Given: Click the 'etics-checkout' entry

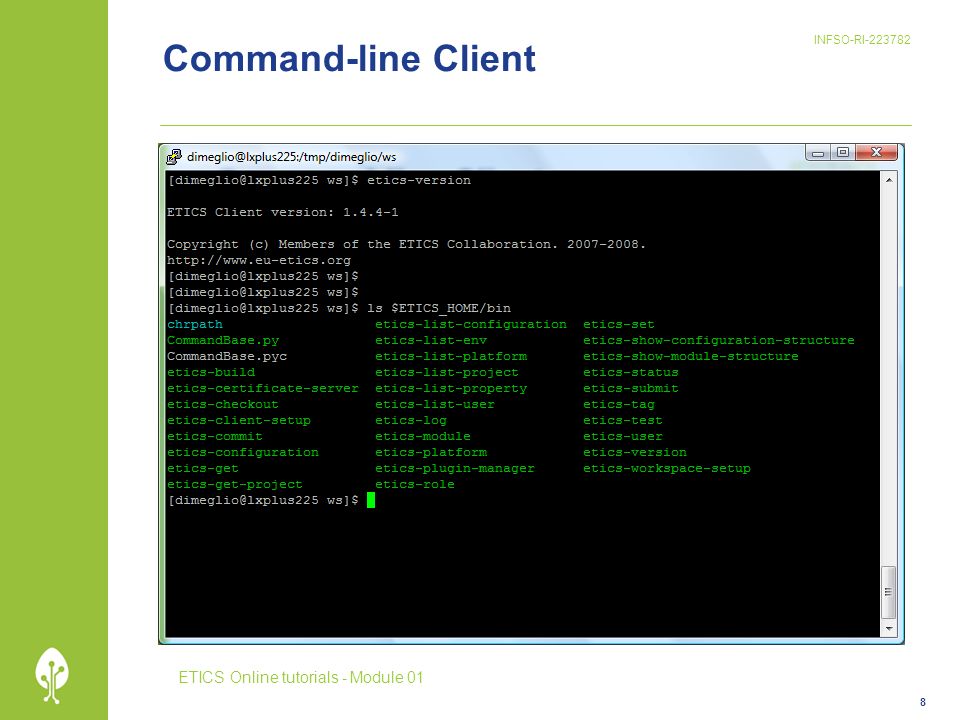Looking at the screenshot, I should tap(223, 404).
